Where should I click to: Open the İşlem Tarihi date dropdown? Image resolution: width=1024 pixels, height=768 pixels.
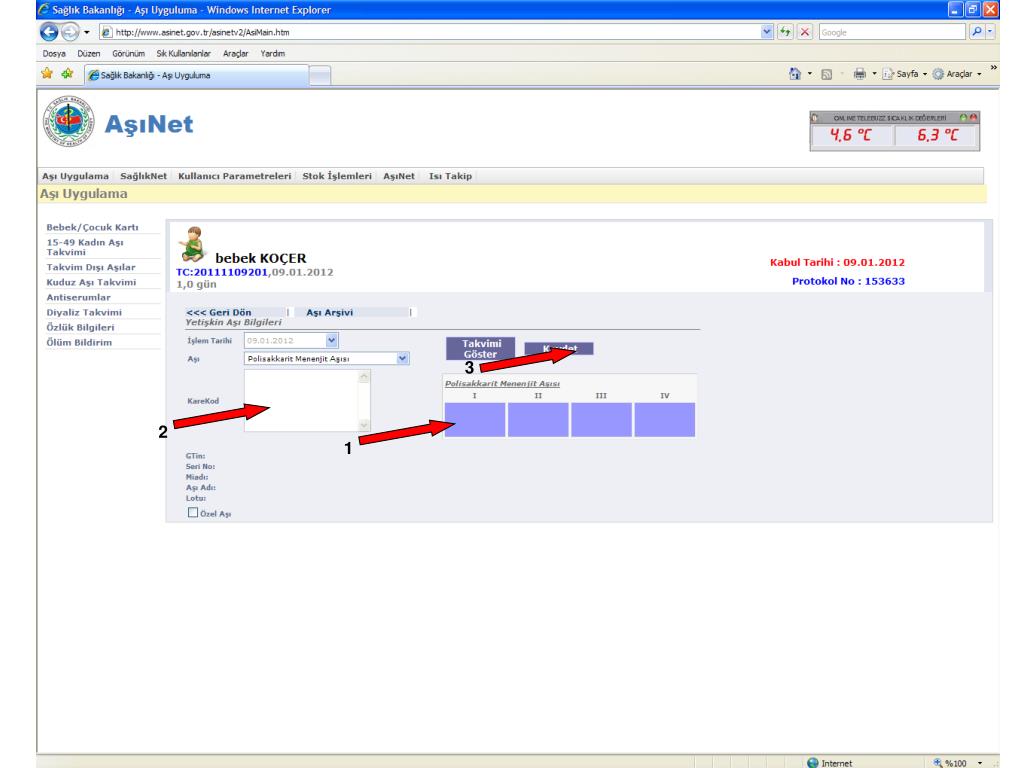click(x=331, y=340)
